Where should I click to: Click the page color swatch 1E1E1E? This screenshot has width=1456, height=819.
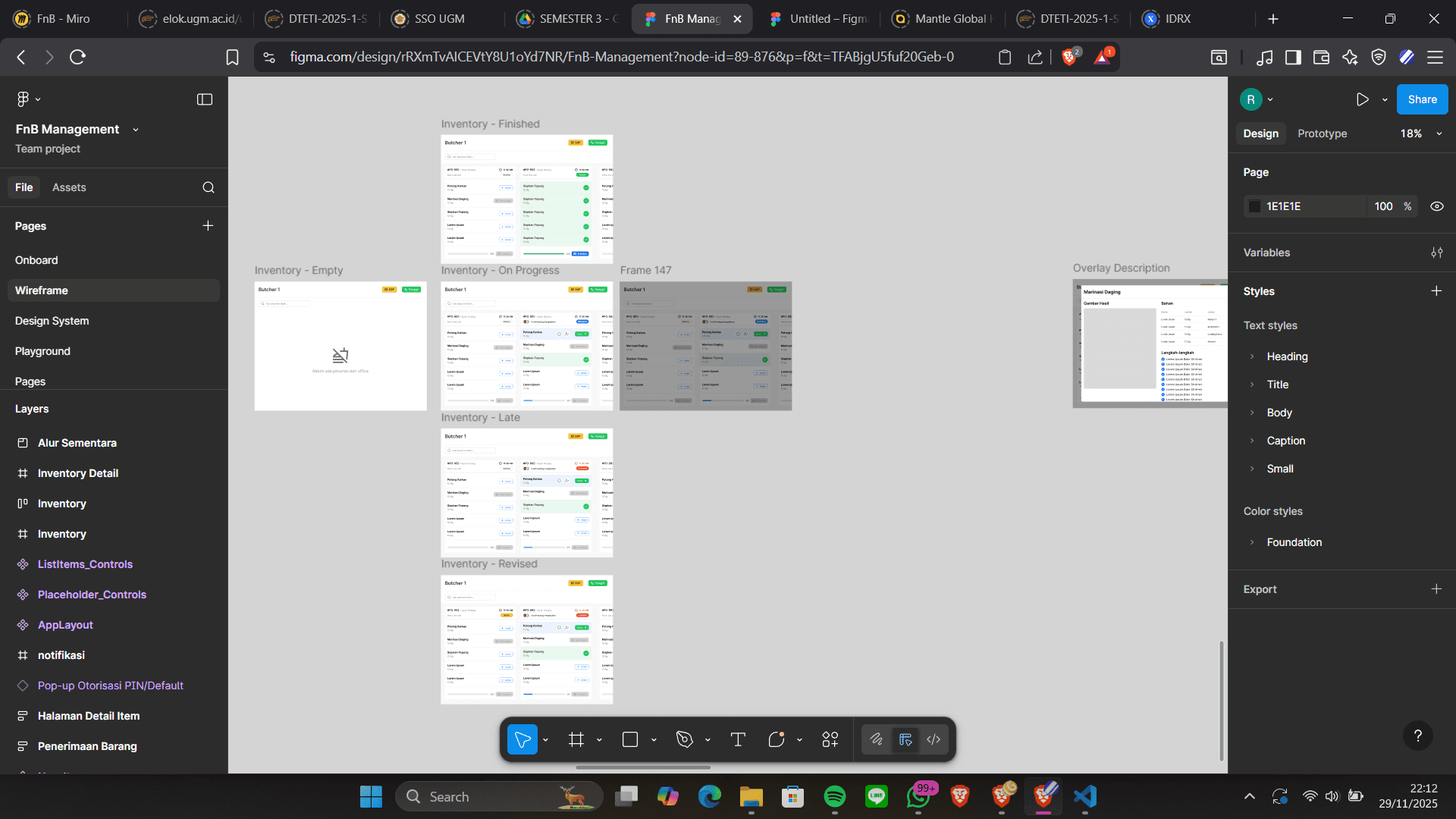[x=1255, y=206]
